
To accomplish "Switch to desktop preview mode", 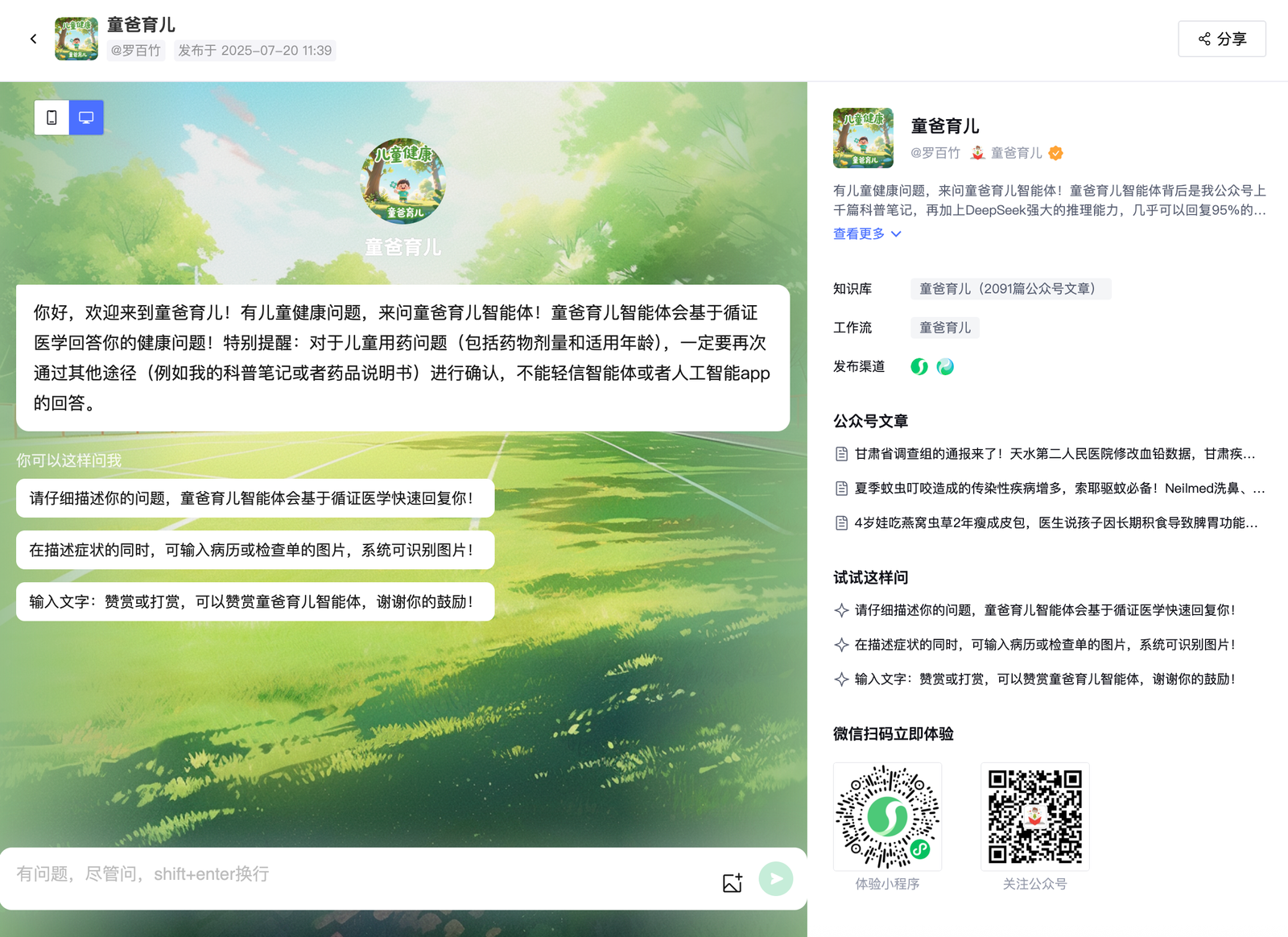I will (86, 118).
